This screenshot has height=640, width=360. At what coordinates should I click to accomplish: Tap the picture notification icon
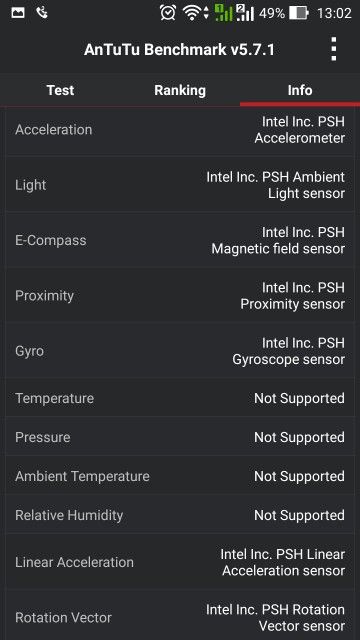click(x=18, y=13)
